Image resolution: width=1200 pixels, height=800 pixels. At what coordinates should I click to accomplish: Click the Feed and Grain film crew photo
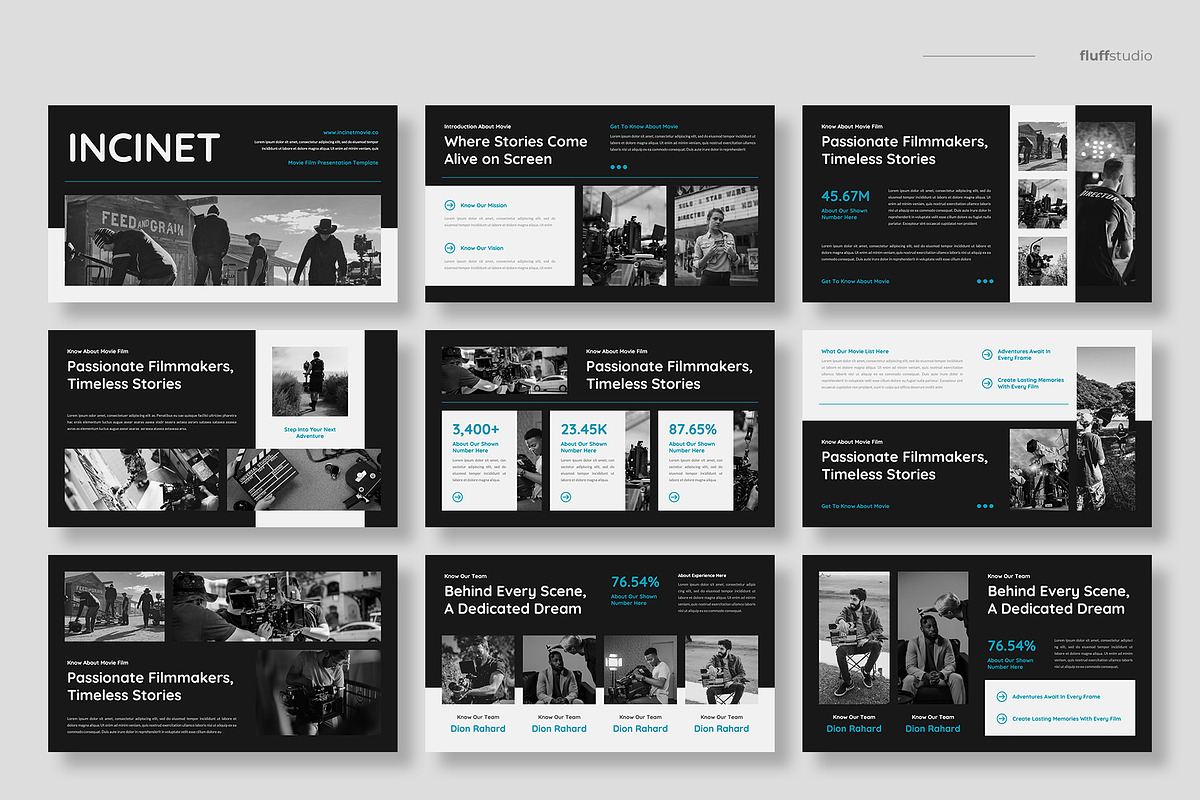click(223, 241)
